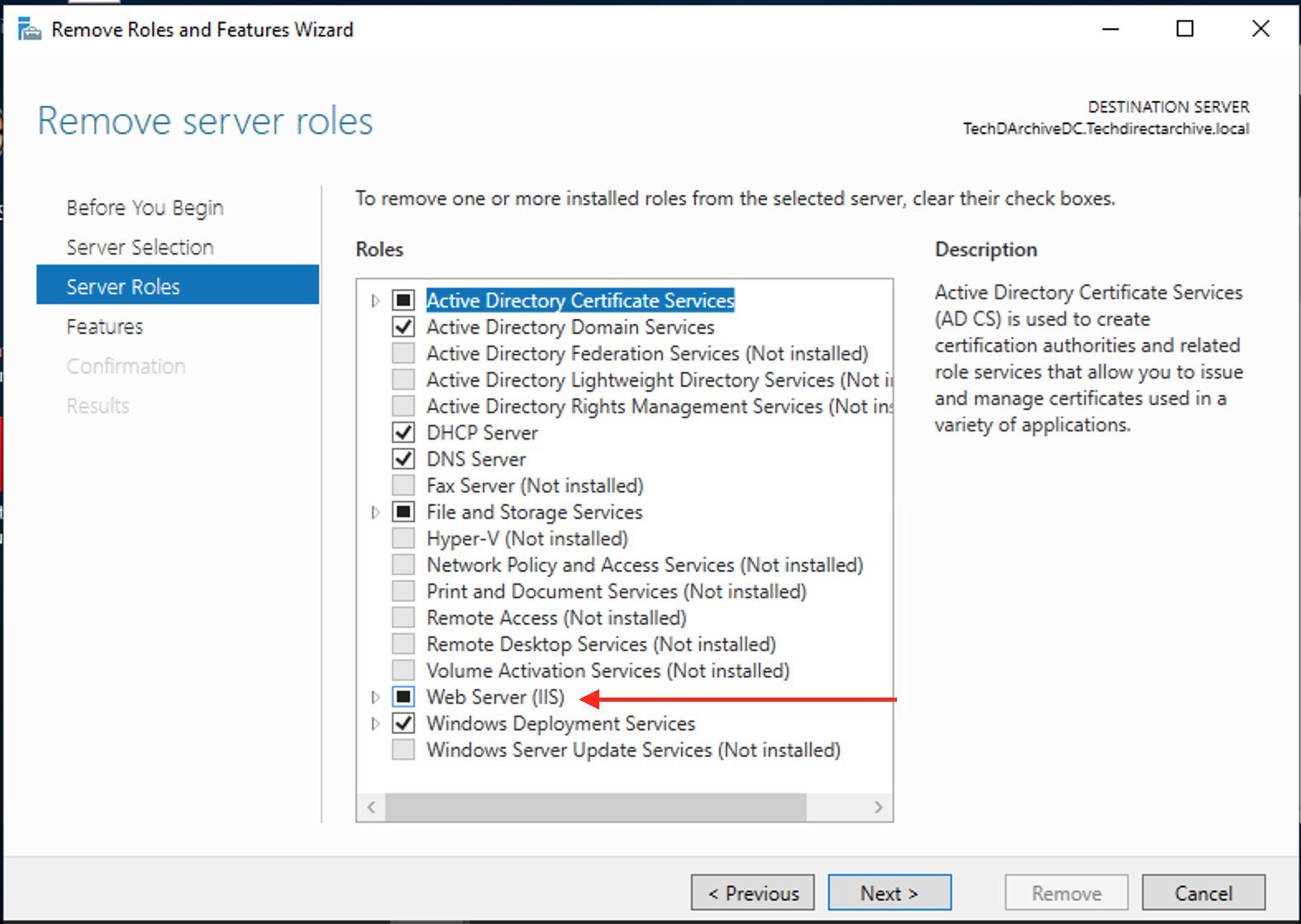The width and height of the screenshot is (1301, 924).
Task: Close the wizard window
Action: click(1260, 29)
